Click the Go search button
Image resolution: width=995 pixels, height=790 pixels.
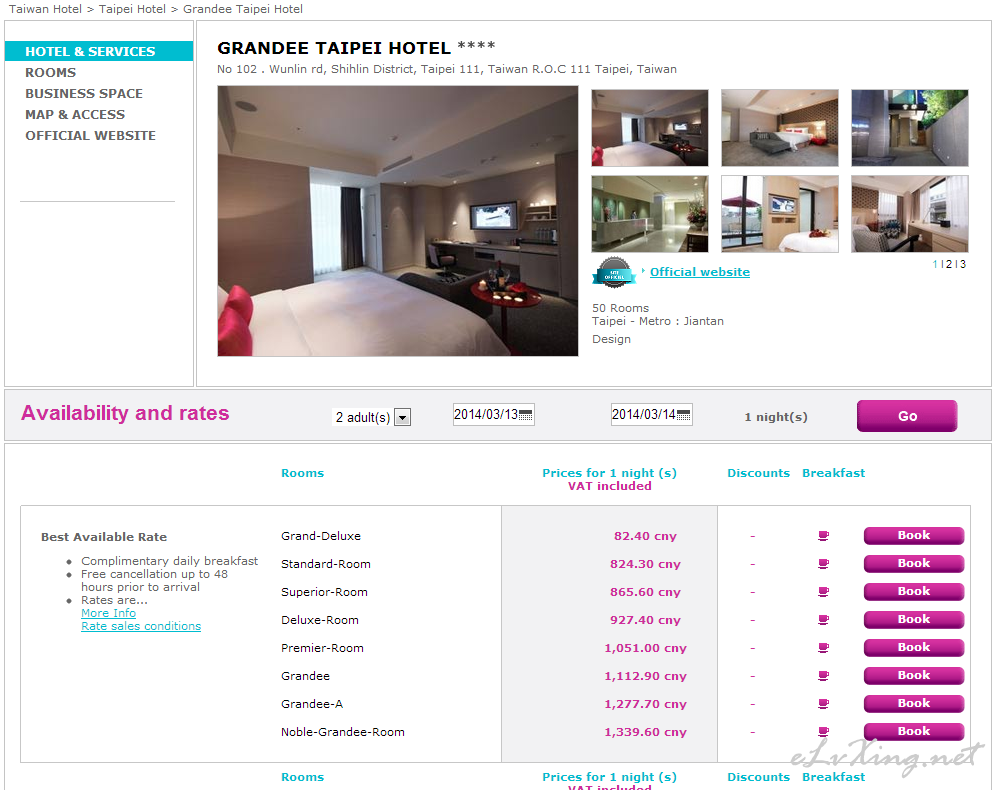pos(907,416)
